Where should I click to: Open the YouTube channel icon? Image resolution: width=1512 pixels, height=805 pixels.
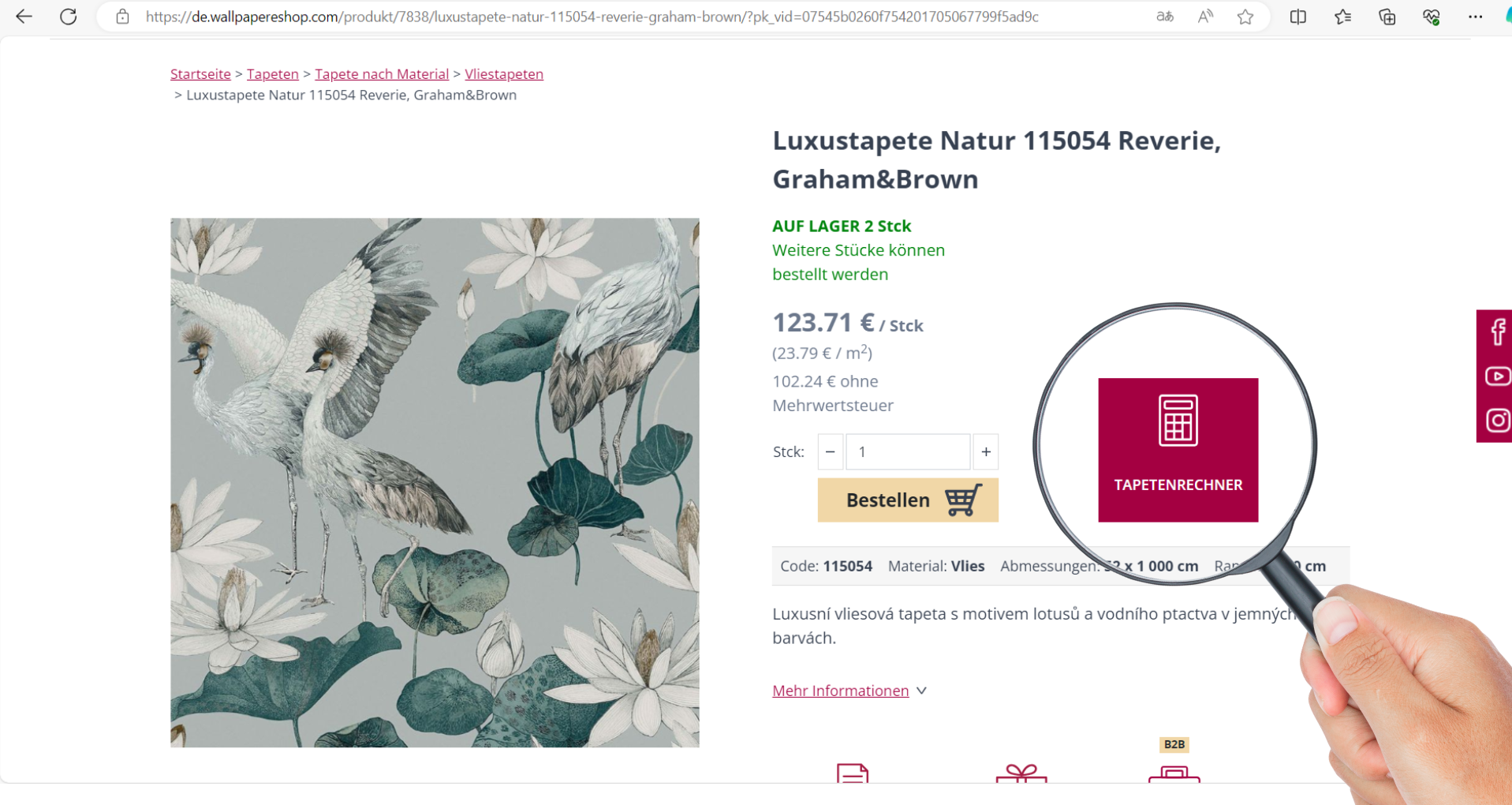pyautogui.click(x=1497, y=376)
